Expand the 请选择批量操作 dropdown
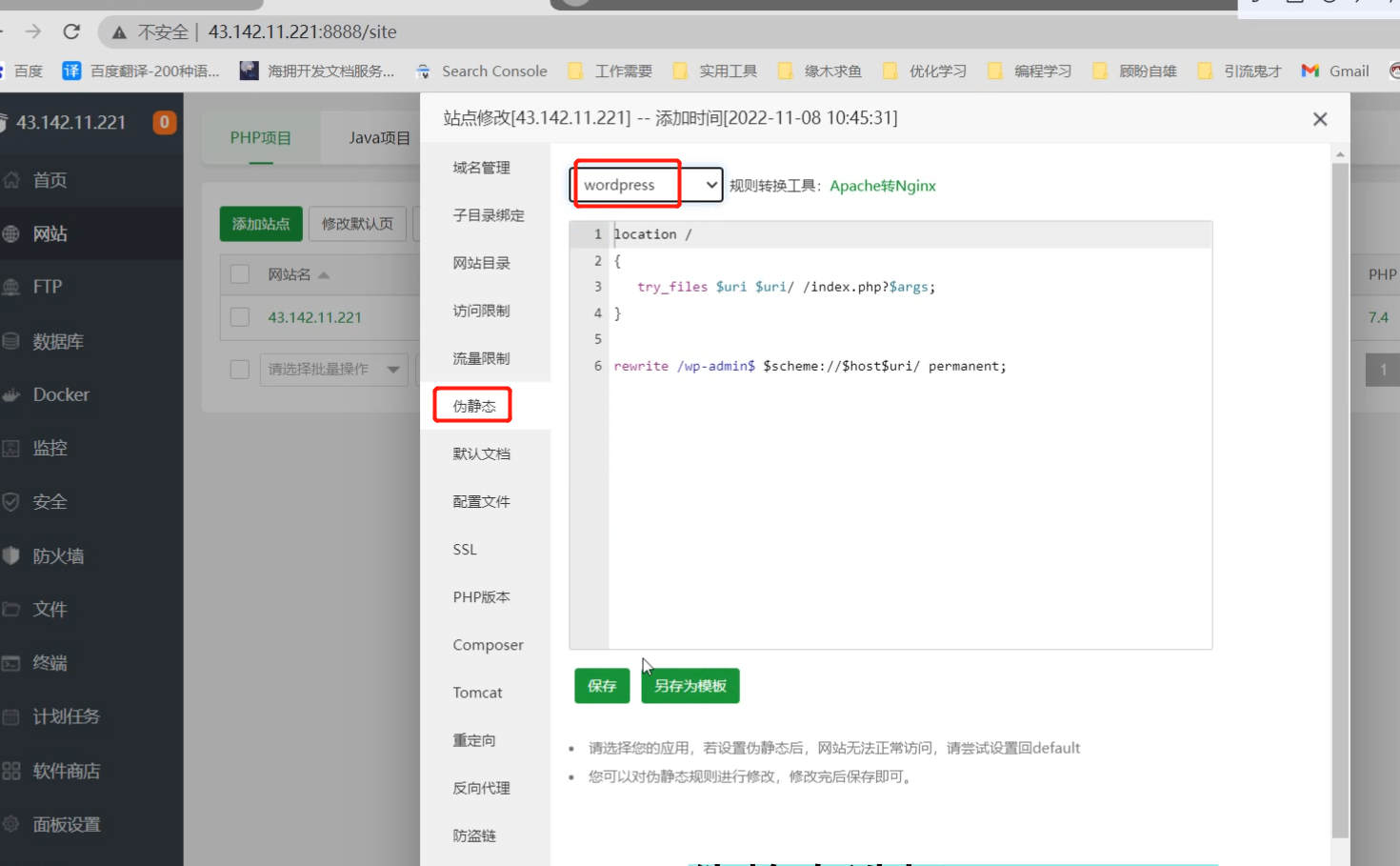The height and width of the screenshot is (866, 1400). tap(333, 370)
